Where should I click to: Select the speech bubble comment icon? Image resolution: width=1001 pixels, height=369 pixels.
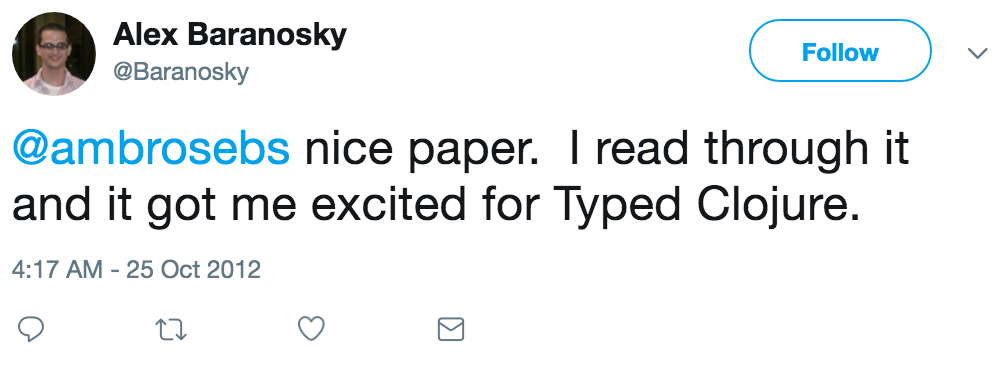pos(30,329)
